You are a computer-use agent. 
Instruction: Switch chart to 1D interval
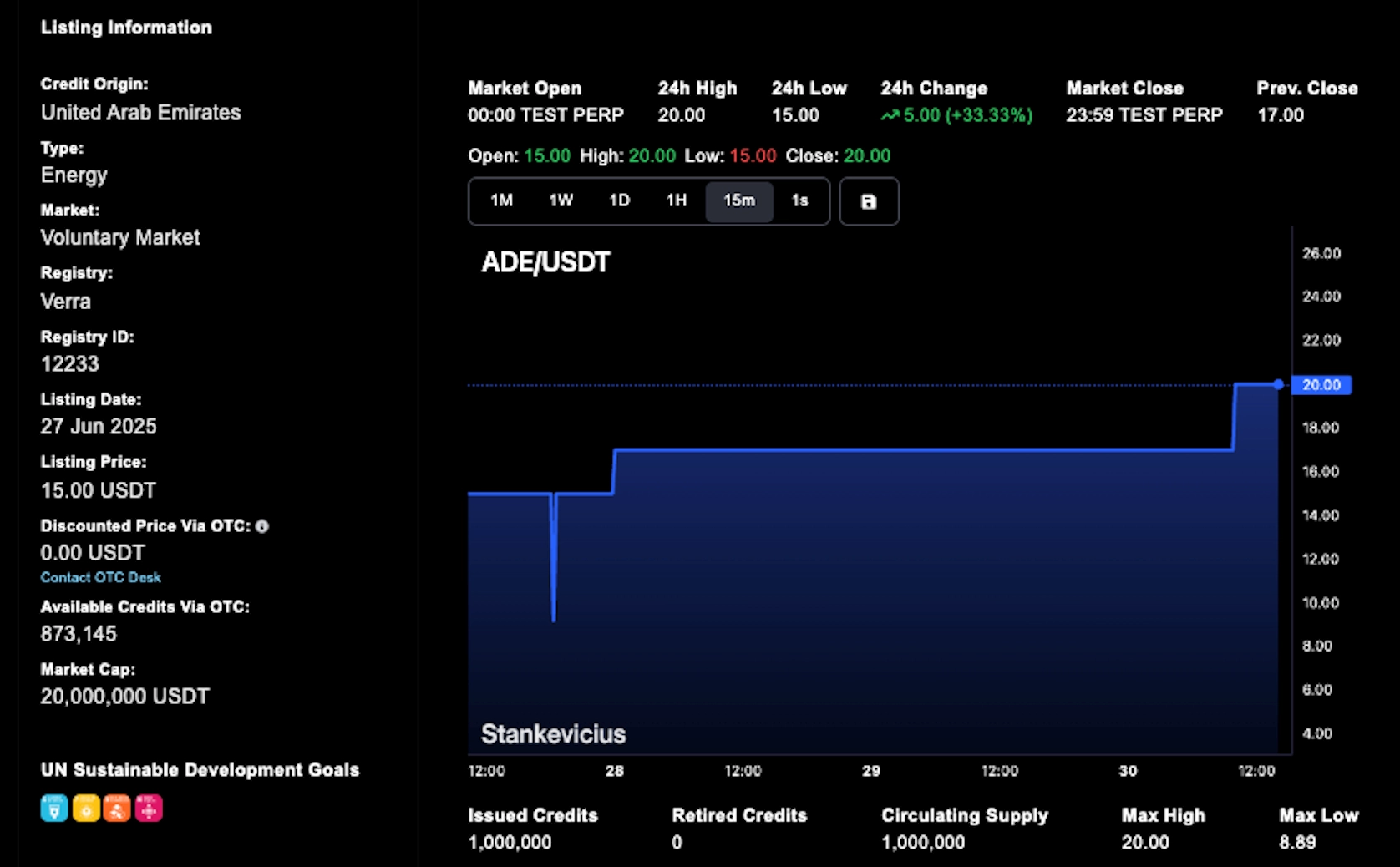(x=619, y=200)
